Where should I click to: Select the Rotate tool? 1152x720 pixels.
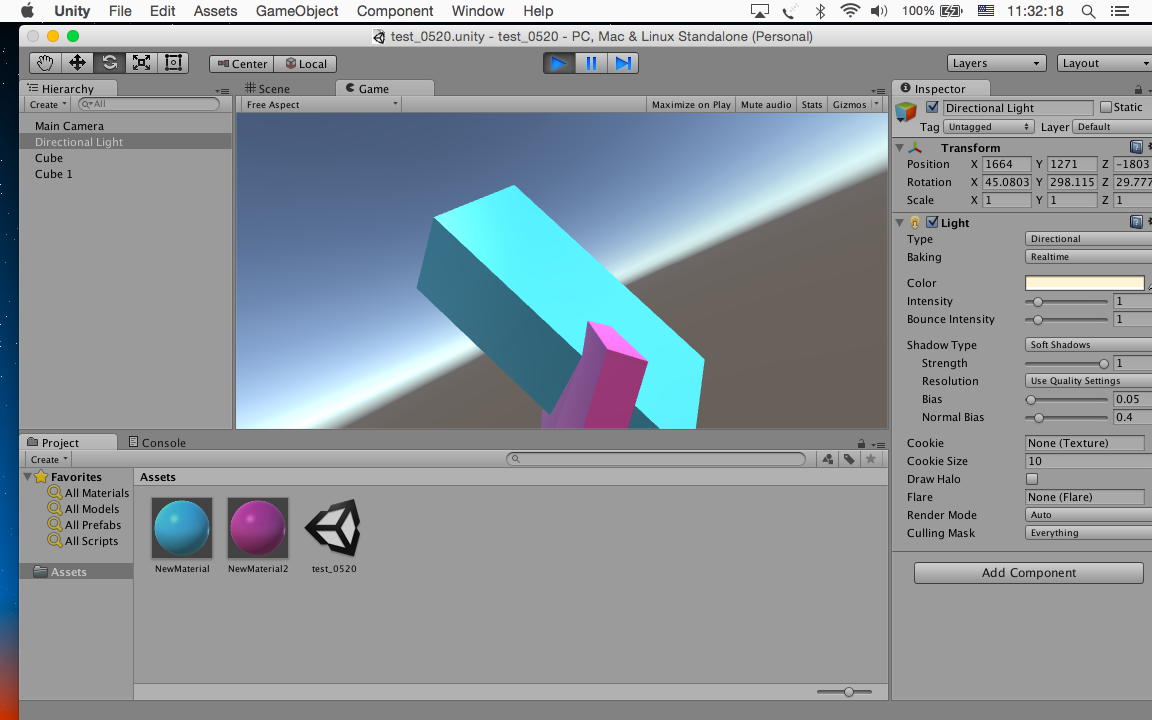(x=109, y=63)
